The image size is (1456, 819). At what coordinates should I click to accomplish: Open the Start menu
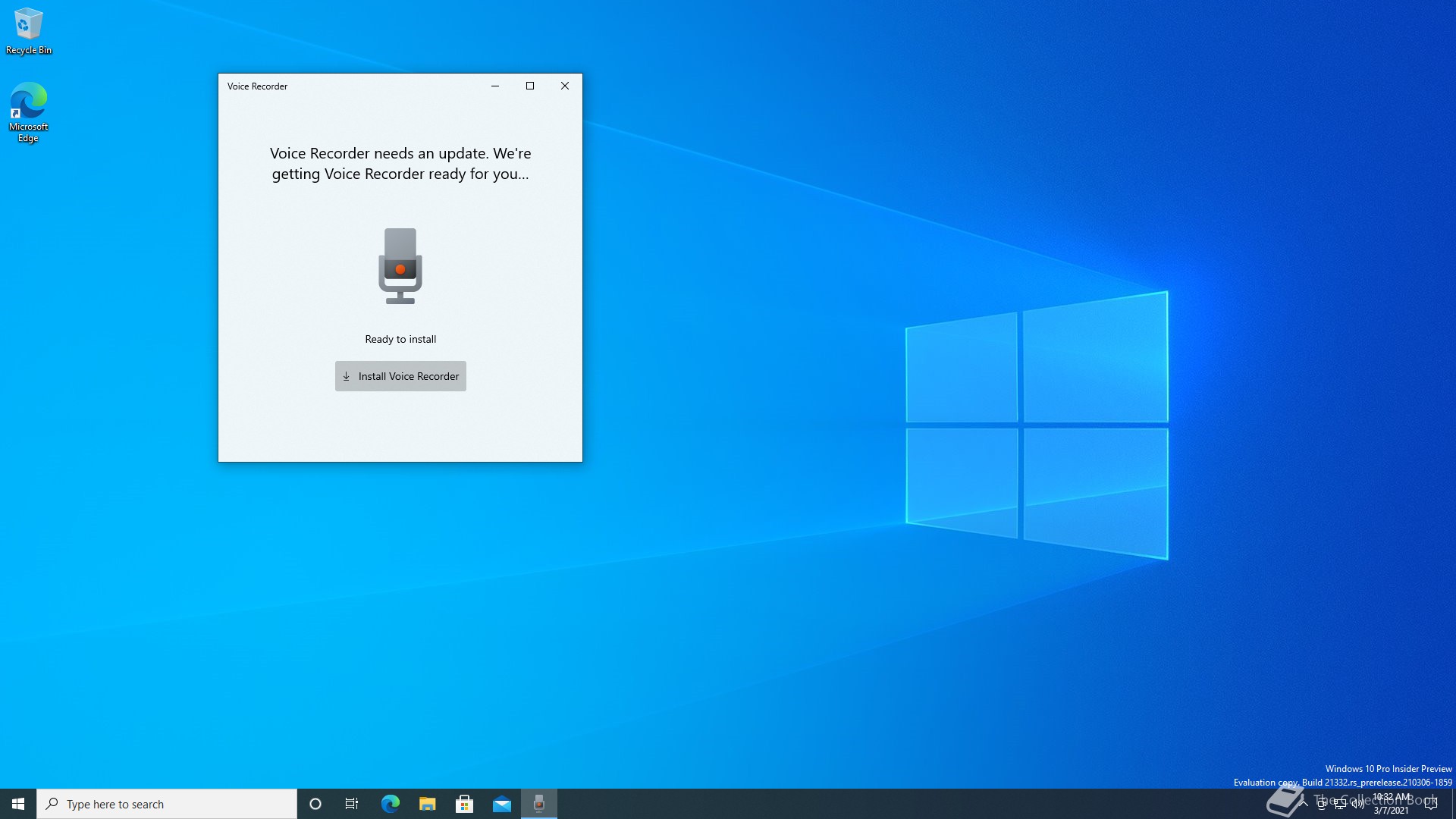(x=18, y=804)
